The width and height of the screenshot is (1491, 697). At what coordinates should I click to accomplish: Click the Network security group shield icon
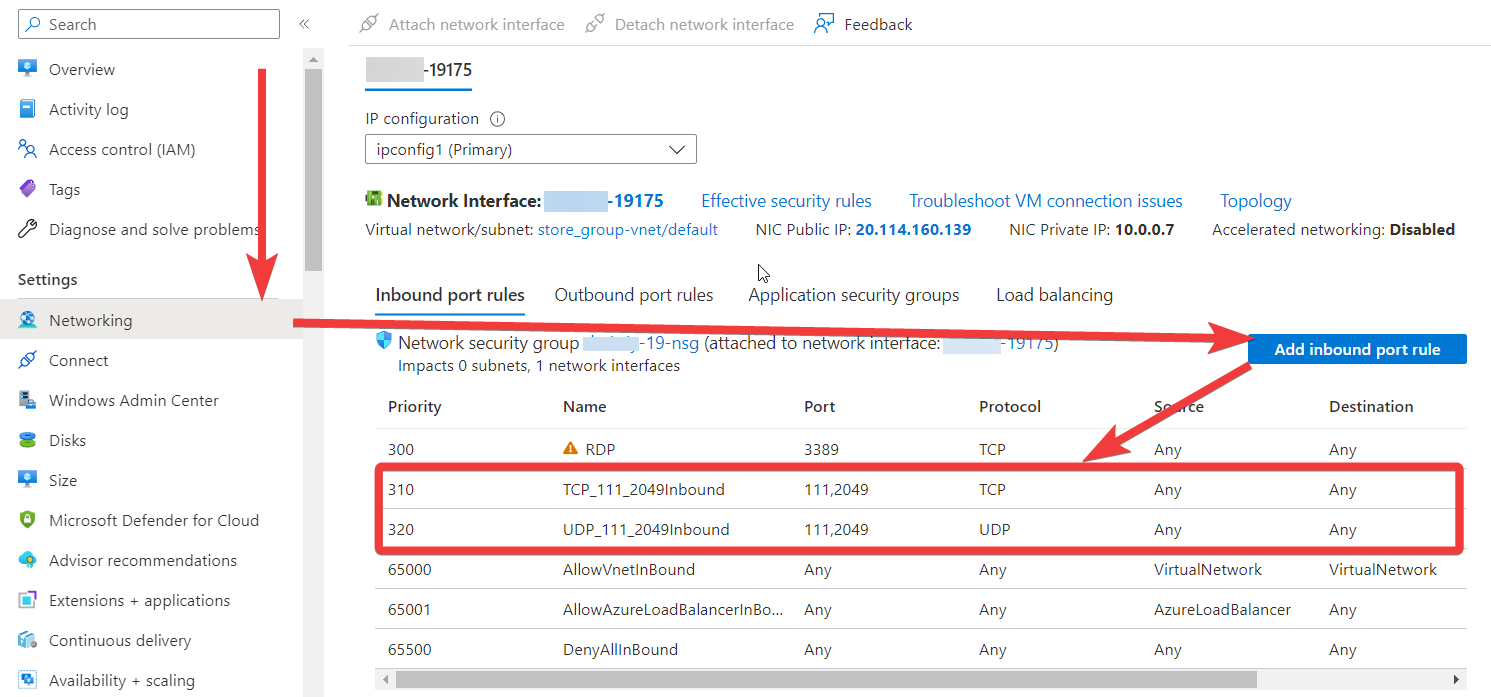[x=383, y=342]
